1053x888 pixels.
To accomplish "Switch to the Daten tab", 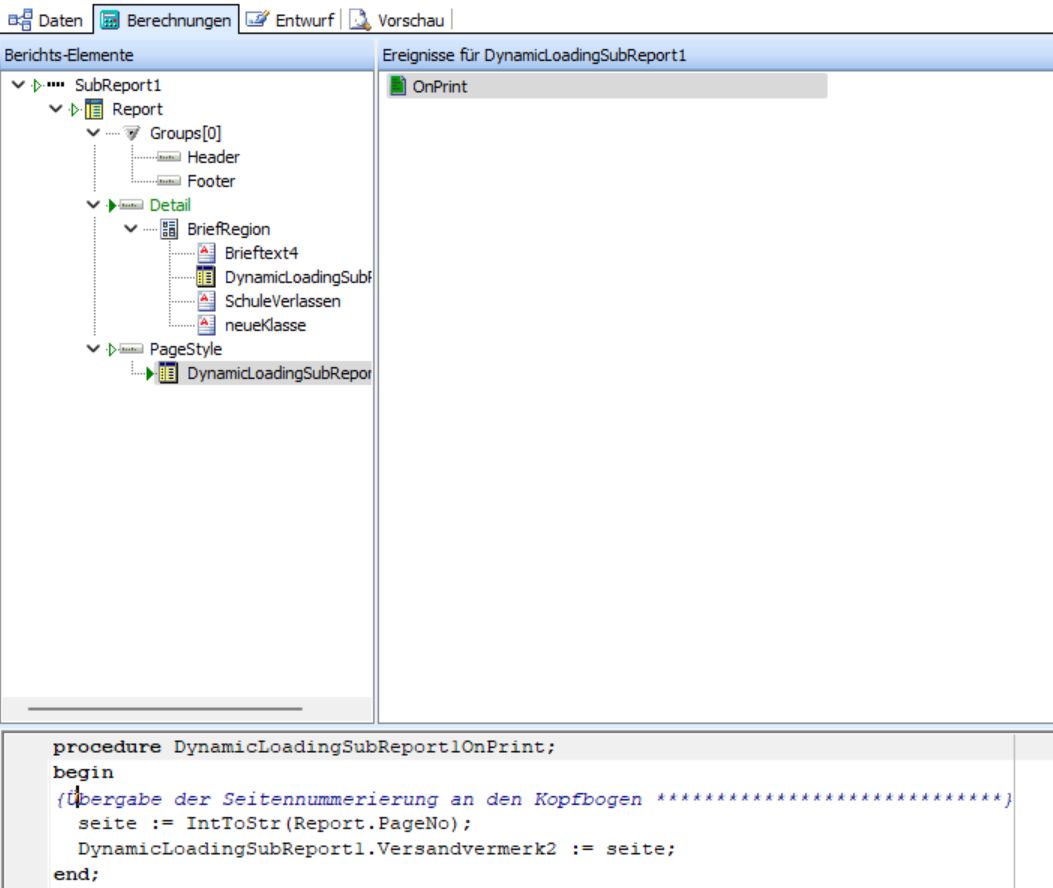I will click(46, 20).
